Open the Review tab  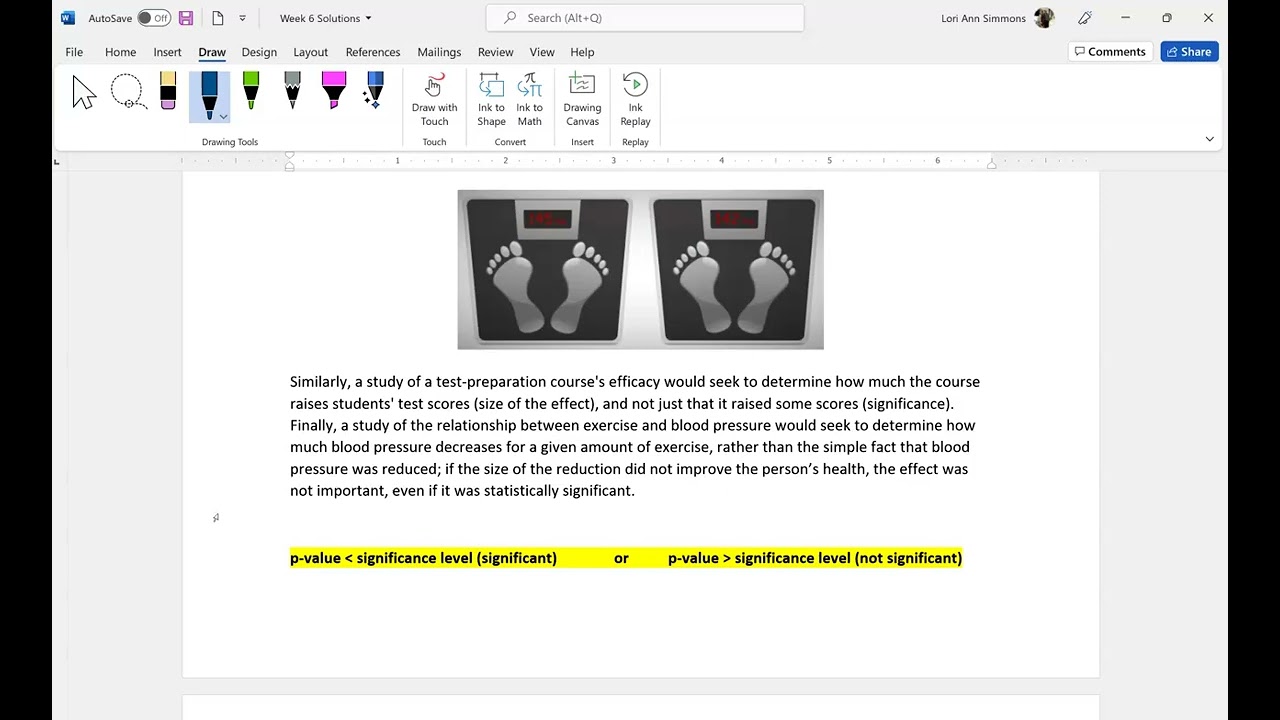(495, 52)
